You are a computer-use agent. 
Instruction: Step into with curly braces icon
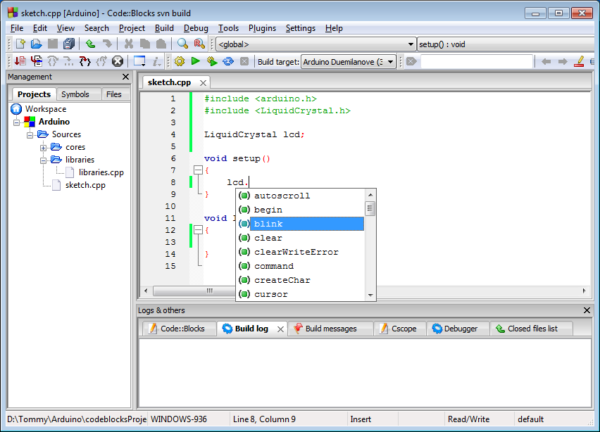(85, 61)
